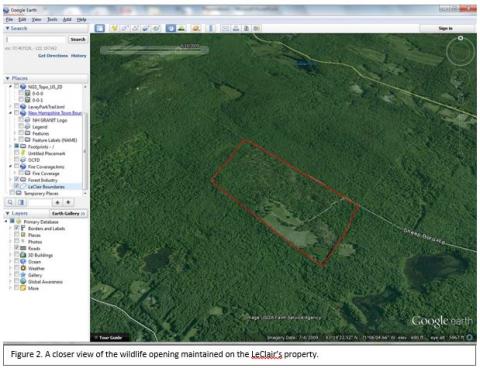Collapse the Layers panel triangle

7,213
